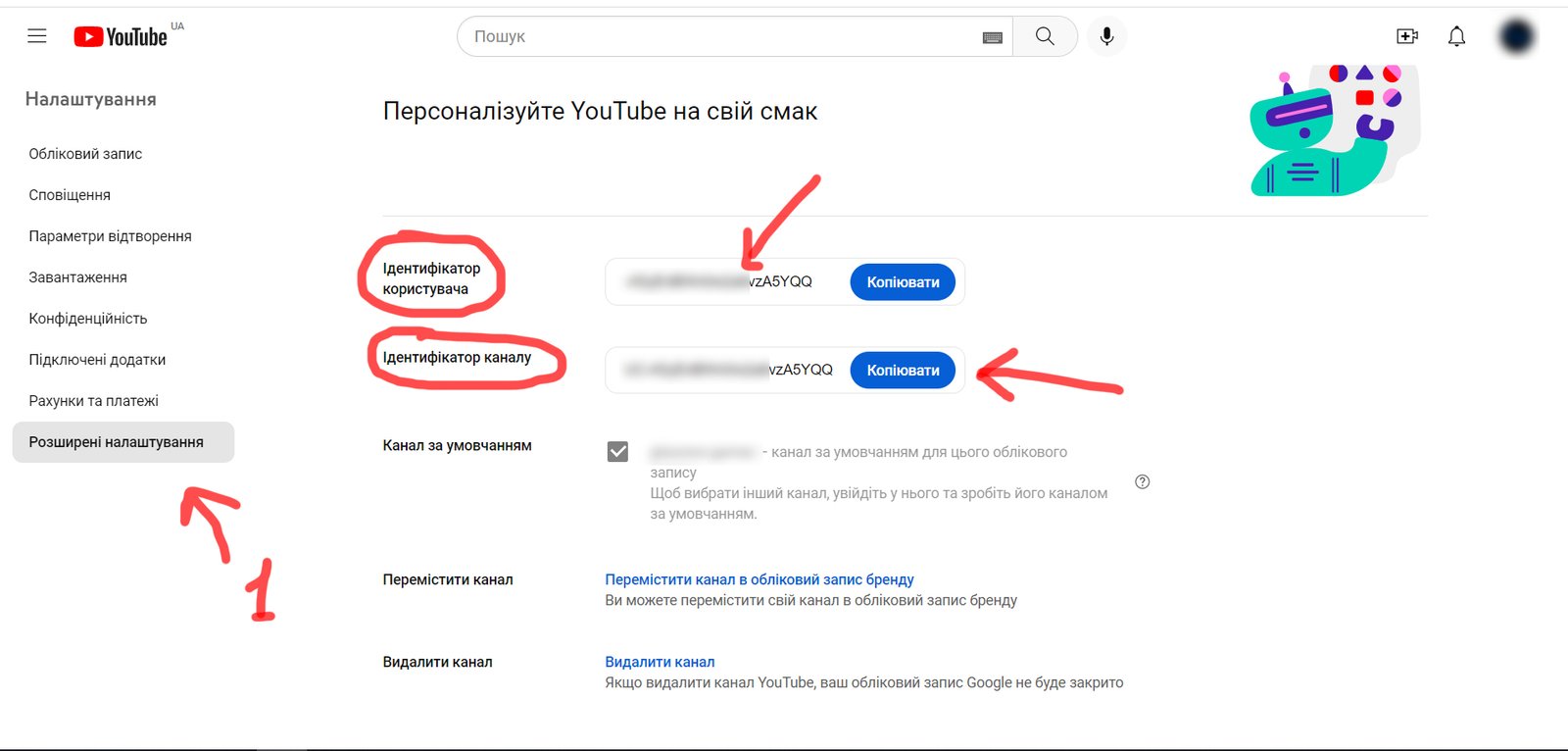This screenshot has width=1568, height=751.
Task: Open Обліковий запис settings section
Action: click(x=85, y=154)
